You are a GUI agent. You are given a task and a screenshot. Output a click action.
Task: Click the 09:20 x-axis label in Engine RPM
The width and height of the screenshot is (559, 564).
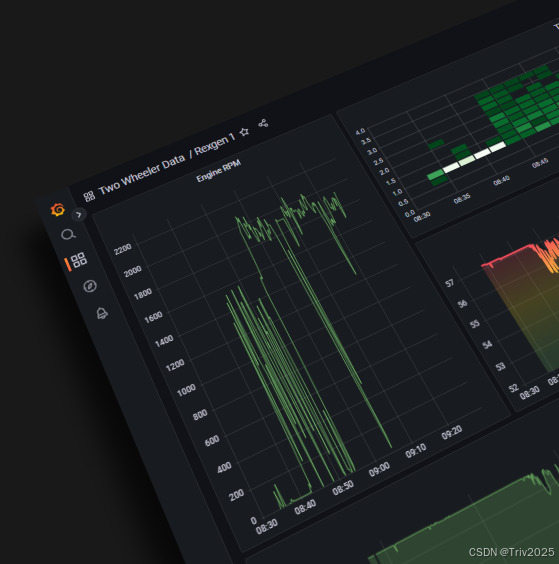coord(451,432)
